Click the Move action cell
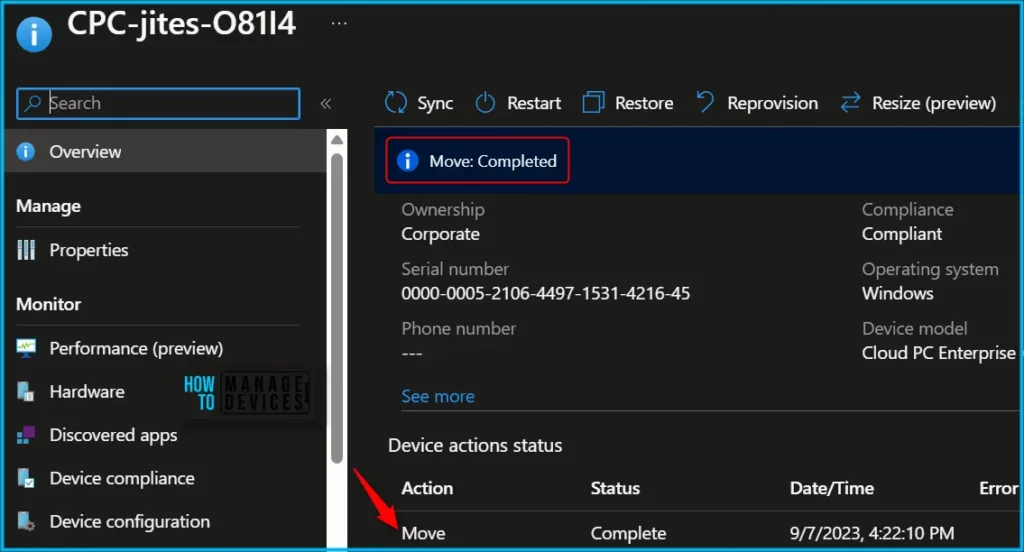 tap(423, 533)
